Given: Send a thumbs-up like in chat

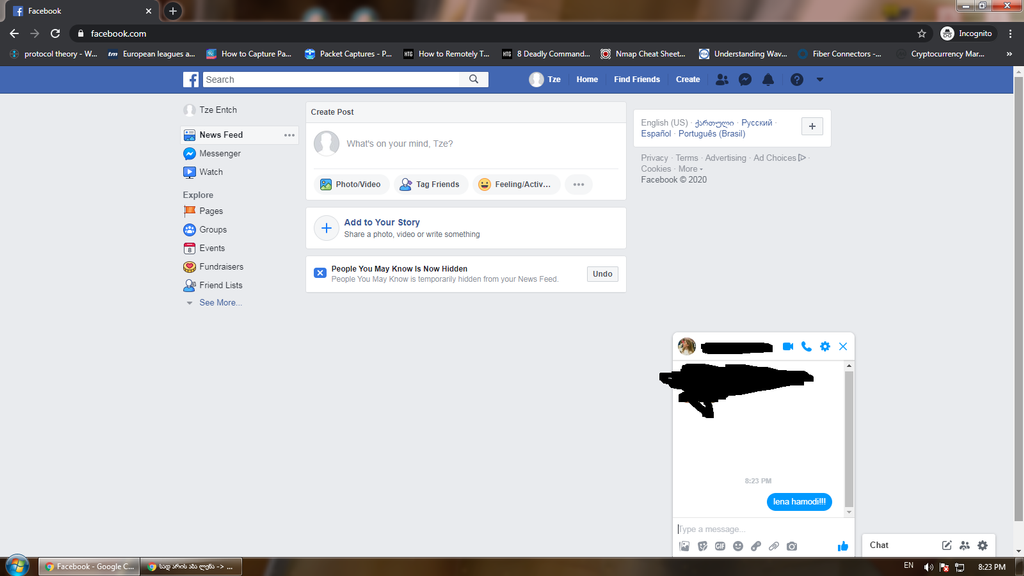Looking at the screenshot, I should (842, 546).
